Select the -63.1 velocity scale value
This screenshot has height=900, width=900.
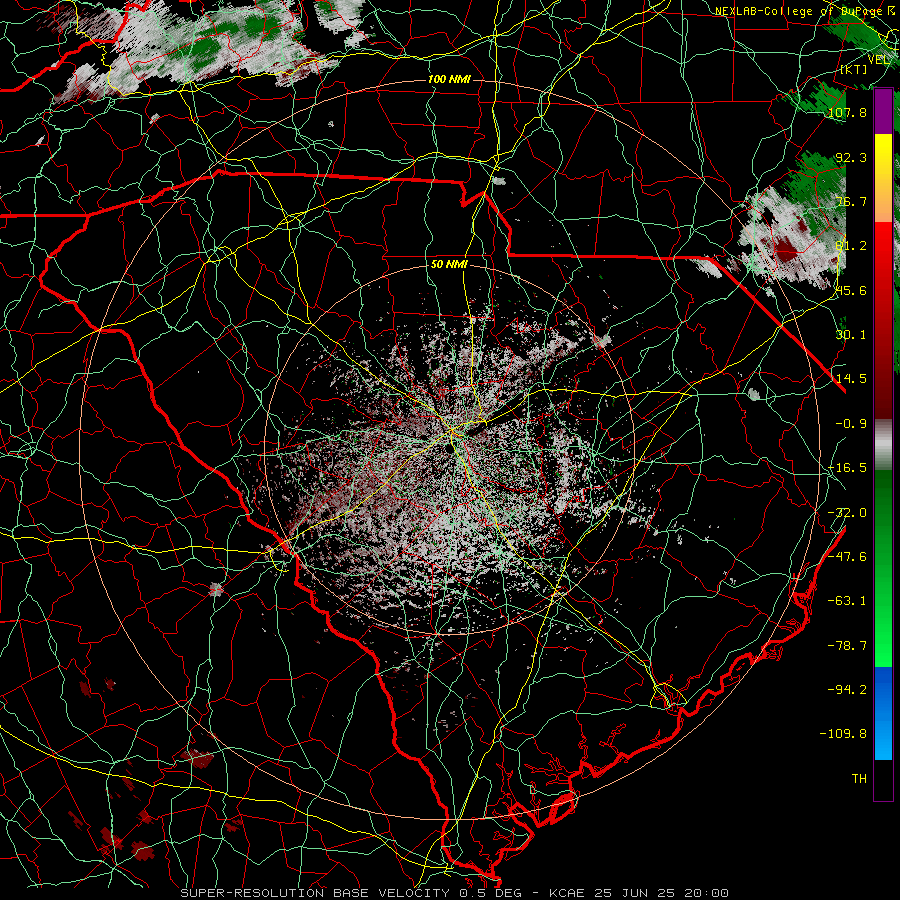point(847,601)
